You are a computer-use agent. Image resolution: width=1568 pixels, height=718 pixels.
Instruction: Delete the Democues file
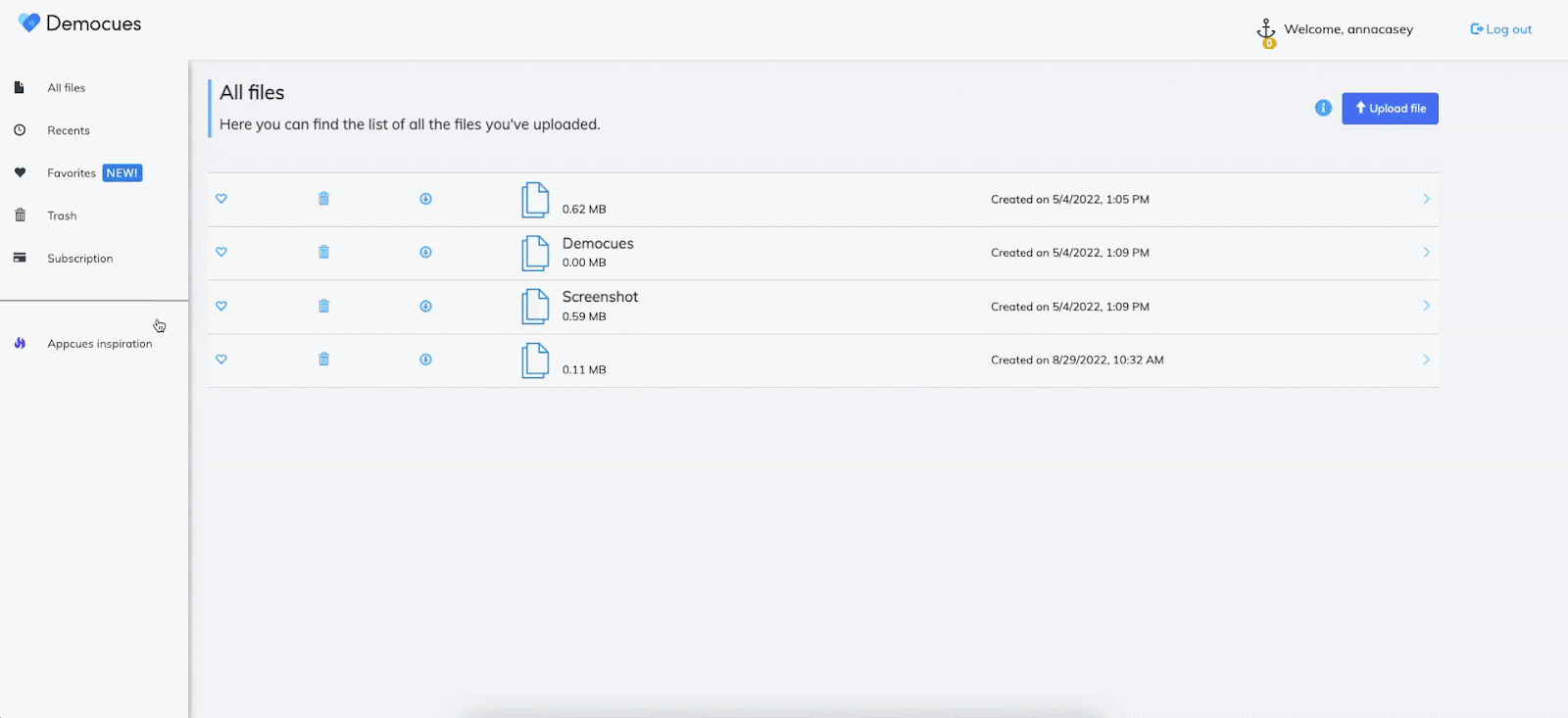[323, 252]
